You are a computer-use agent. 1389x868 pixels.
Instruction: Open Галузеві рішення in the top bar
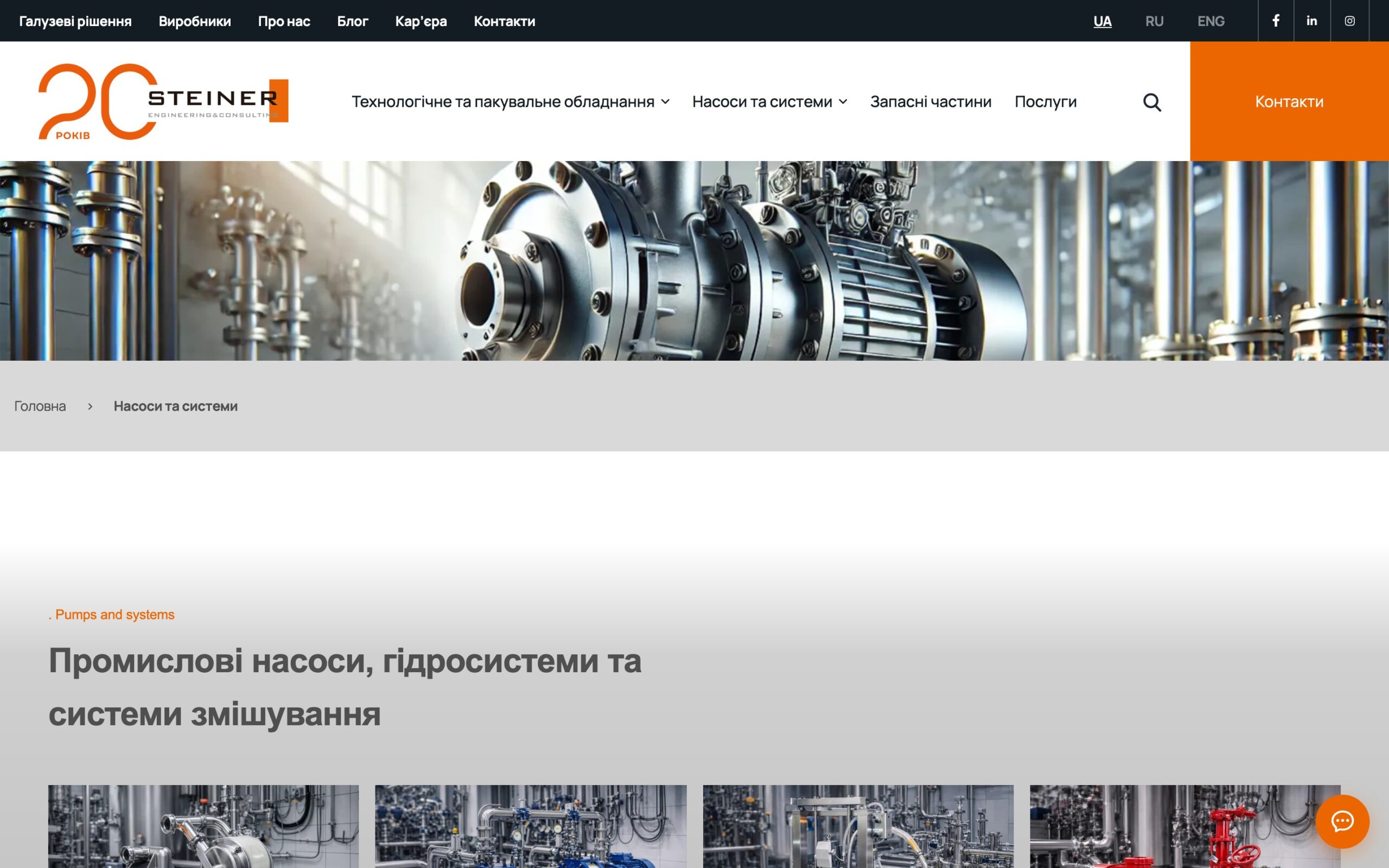75,21
